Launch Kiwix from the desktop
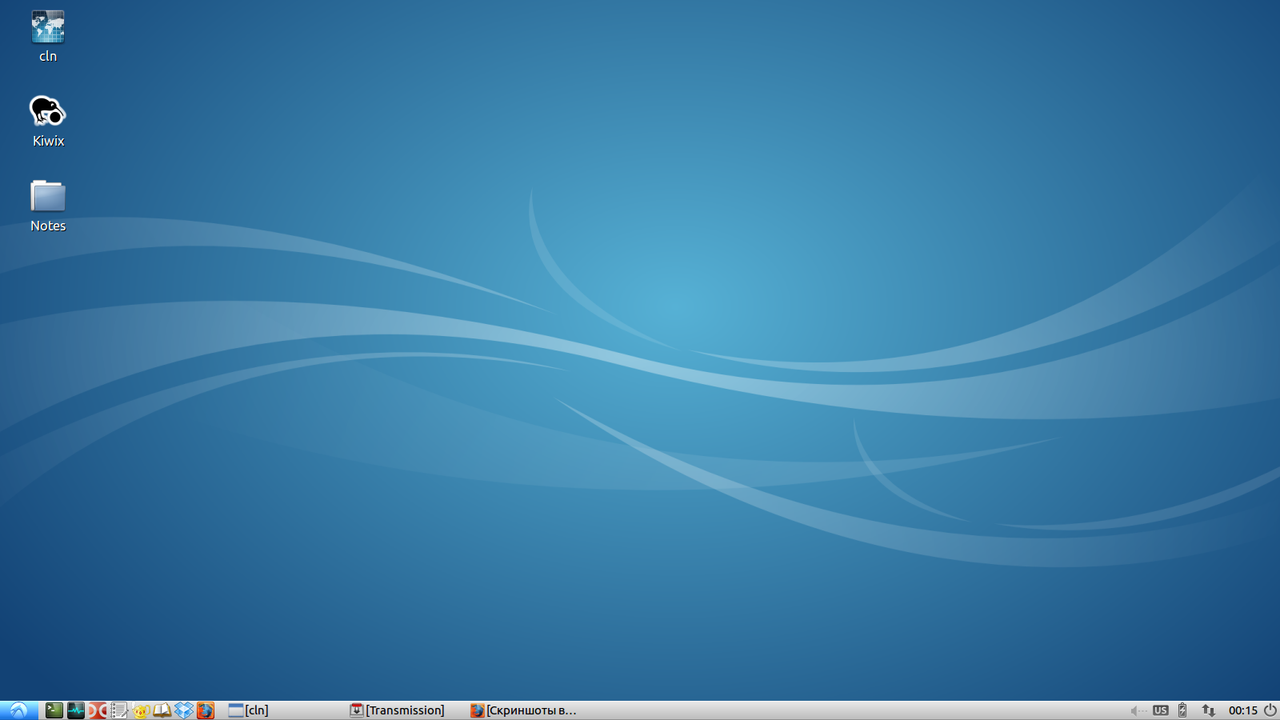The width and height of the screenshot is (1280, 720). pos(48,121)
